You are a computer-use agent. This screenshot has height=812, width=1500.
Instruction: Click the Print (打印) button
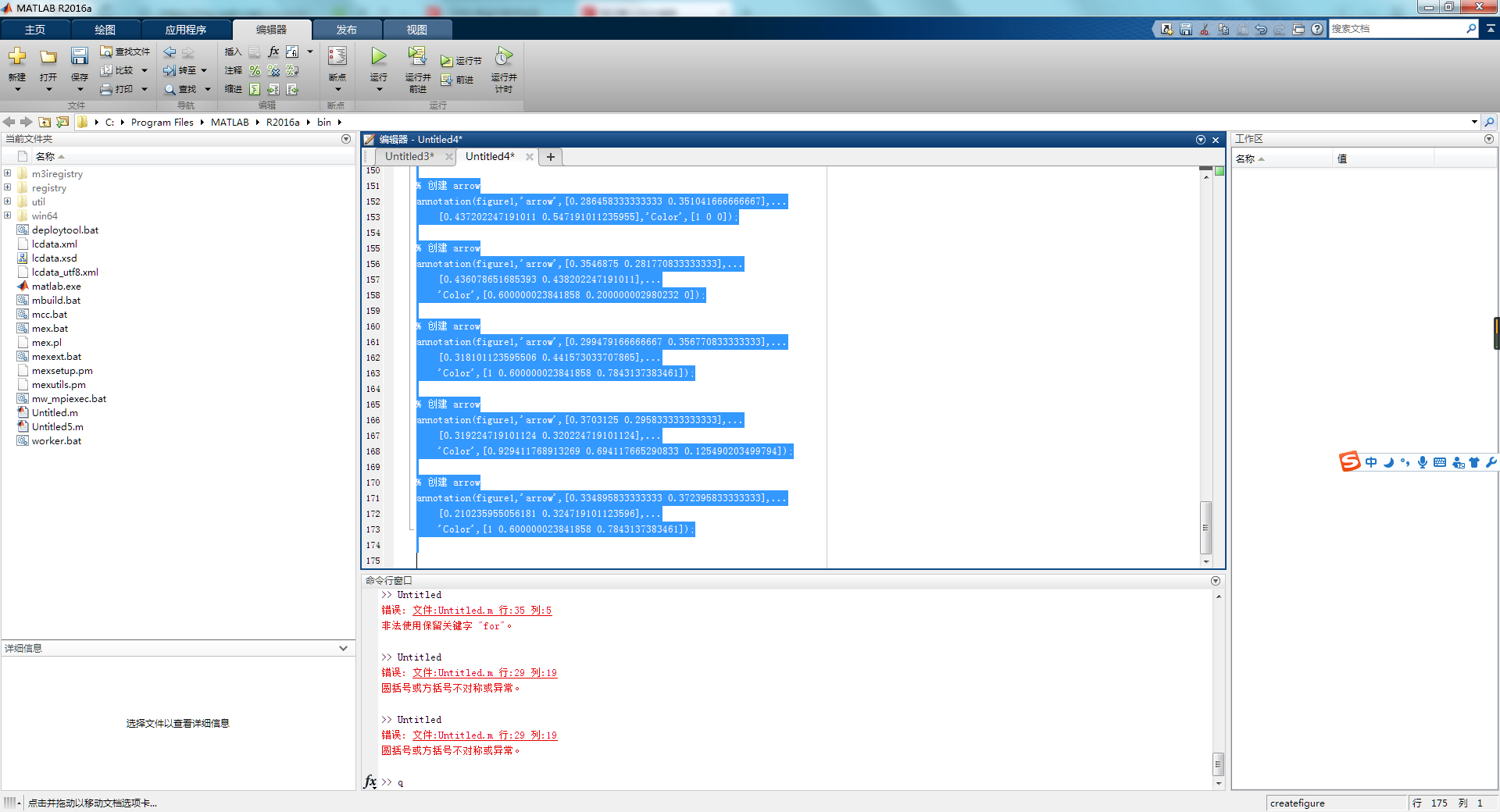pyautogui.click(x=117, y=89)
